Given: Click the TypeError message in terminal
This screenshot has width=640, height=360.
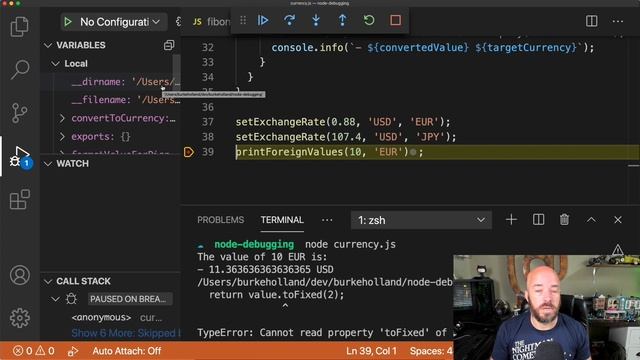Looking at the screenshot, I should 322,333.
